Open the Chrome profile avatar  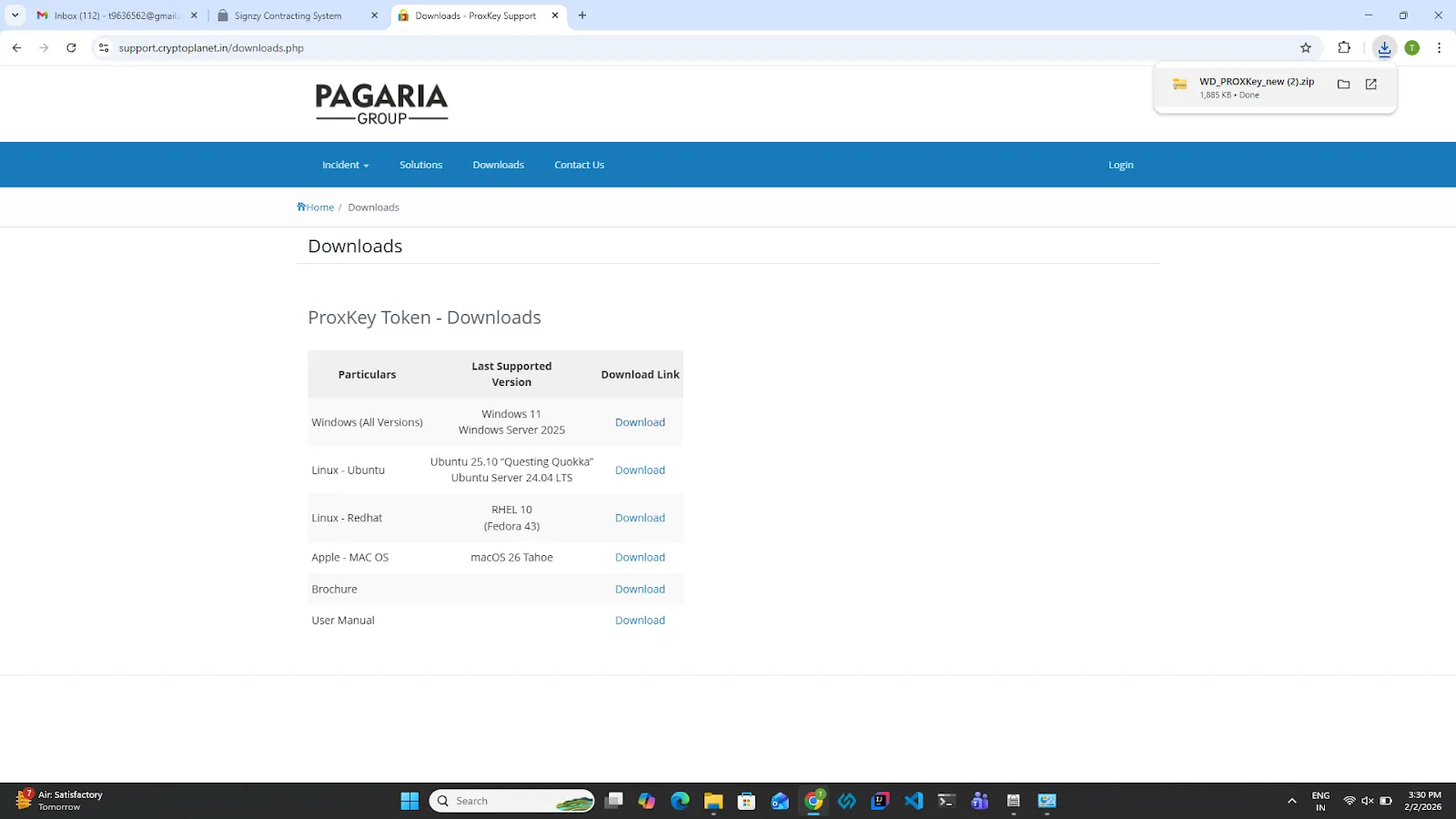tap(1412, 48)
